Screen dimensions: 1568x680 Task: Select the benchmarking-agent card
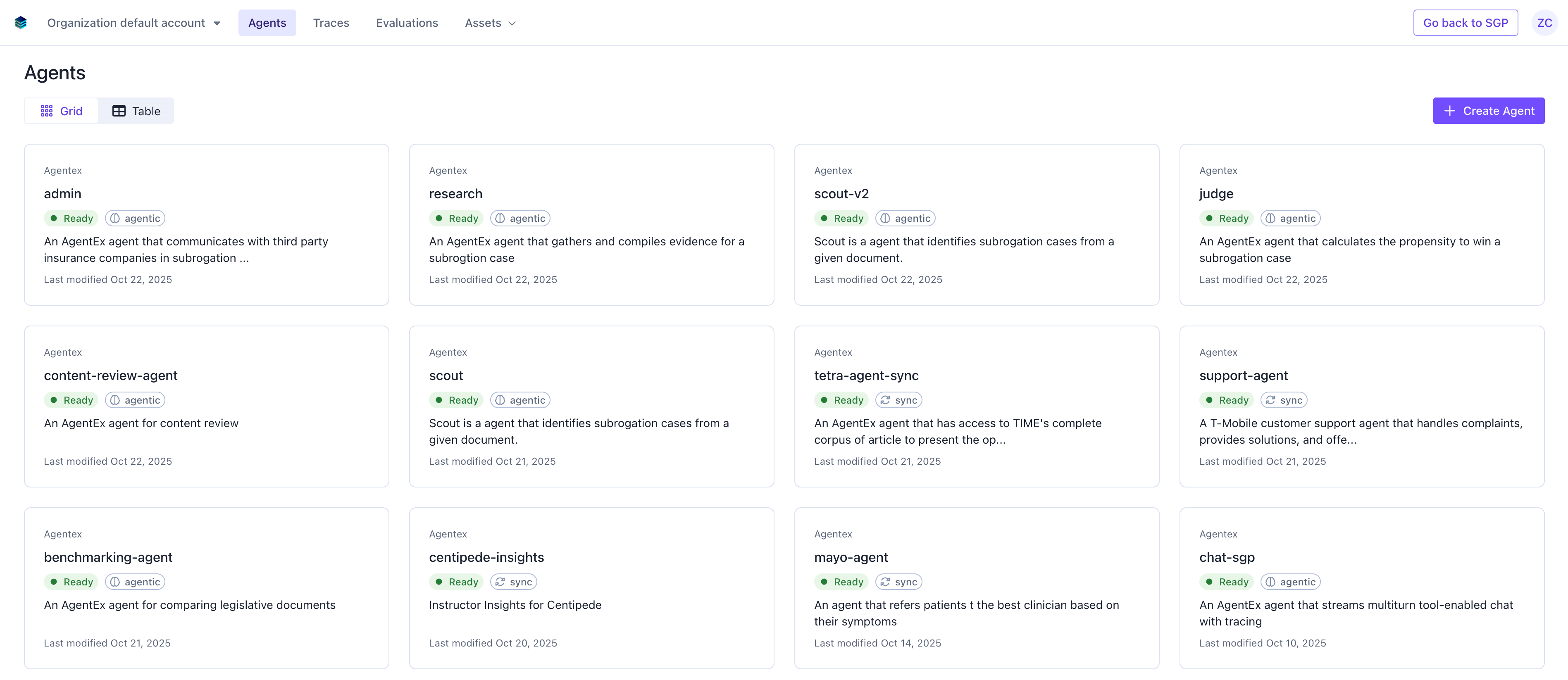(206, 587)
